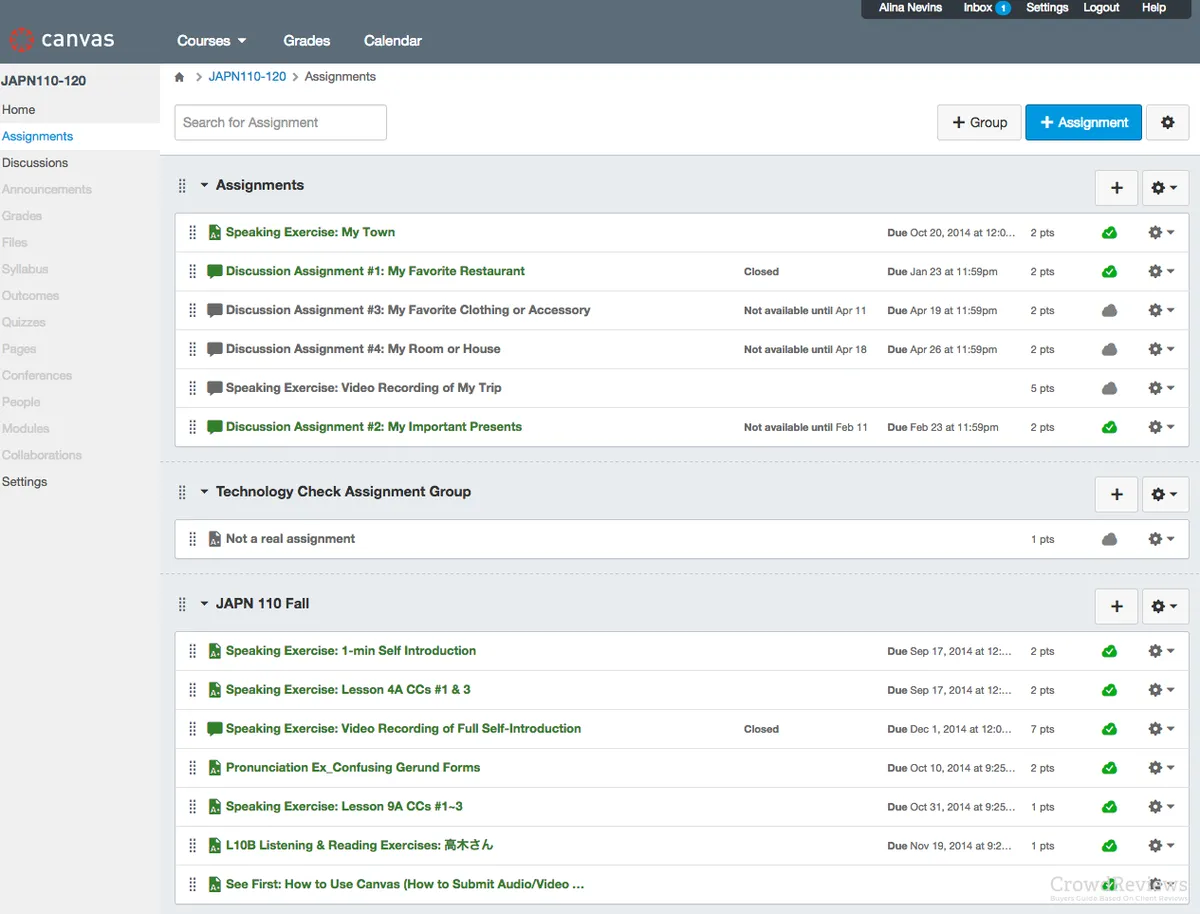Click the assignment icon beside Speaking Exercise: My Town
This screenshot has width=1200, height=914.
click(x=214, y=232)
